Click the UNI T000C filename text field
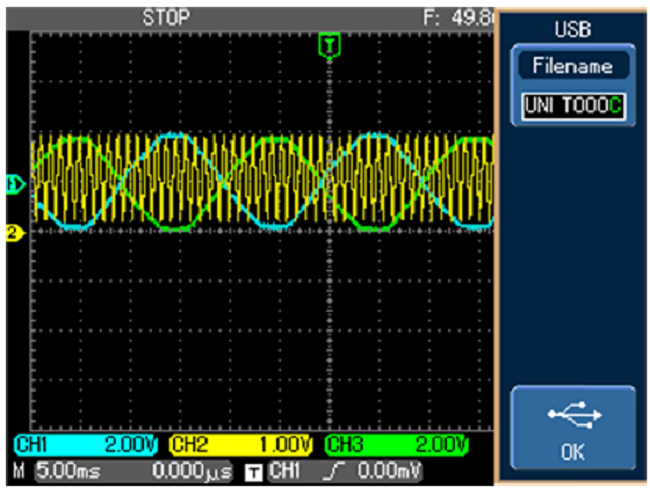 pyautogui.click(x=571, y=107)
